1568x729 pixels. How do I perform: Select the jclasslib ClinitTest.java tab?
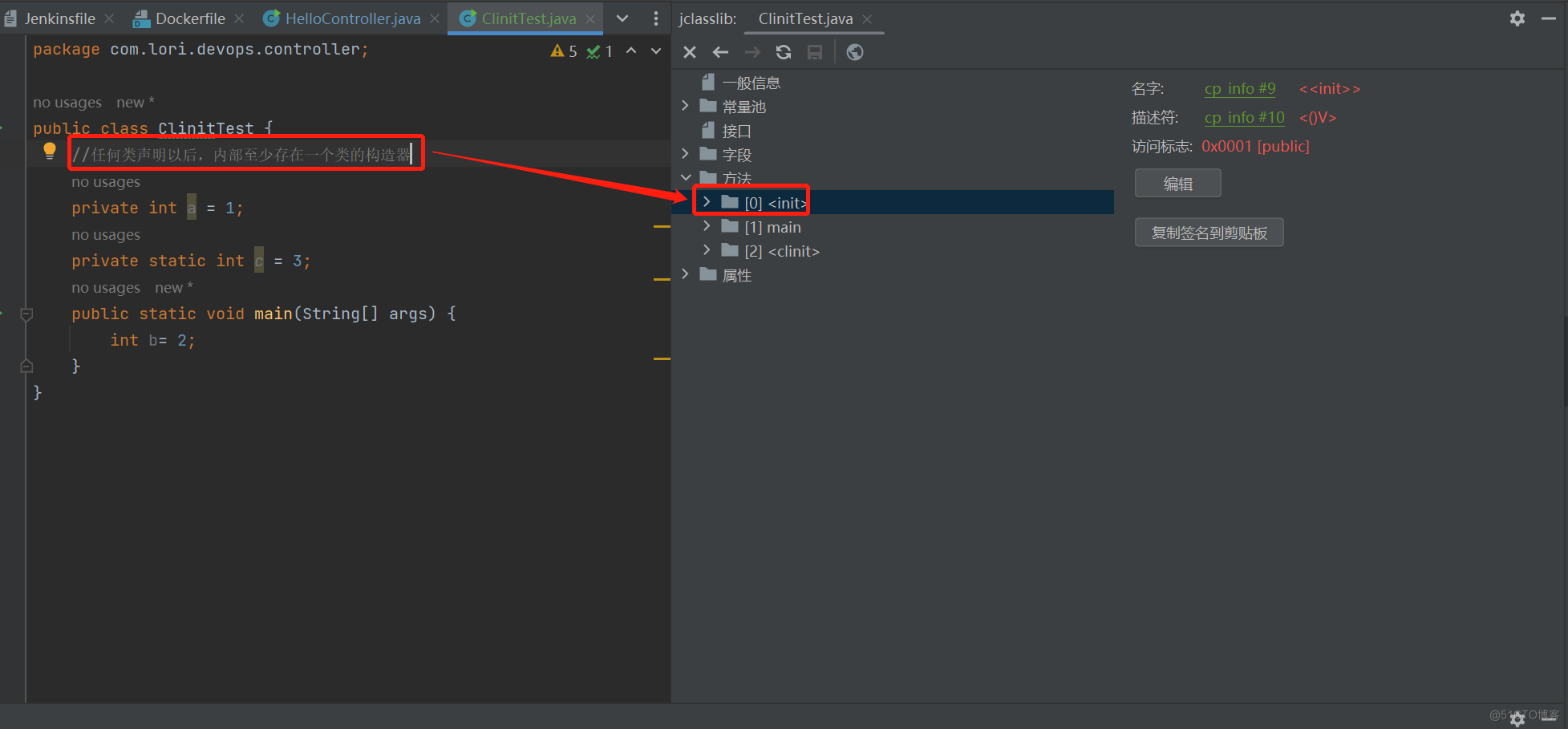click(805, 18)
